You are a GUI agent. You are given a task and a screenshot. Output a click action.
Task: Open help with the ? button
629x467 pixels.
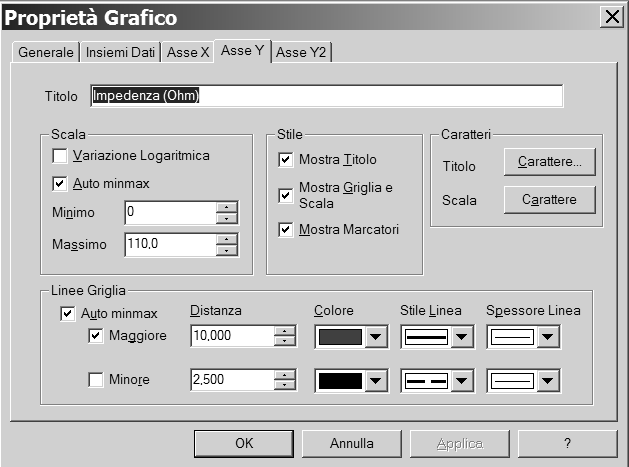click(568, 444)
